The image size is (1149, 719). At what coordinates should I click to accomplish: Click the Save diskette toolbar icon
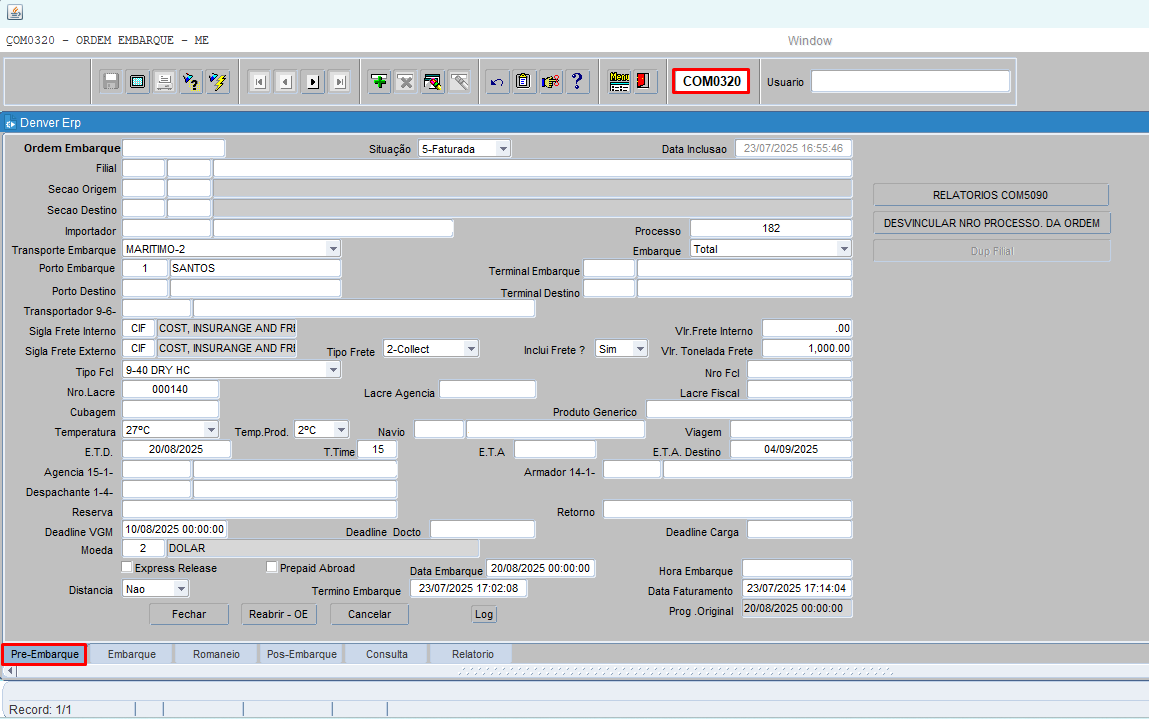click(111, 82)
